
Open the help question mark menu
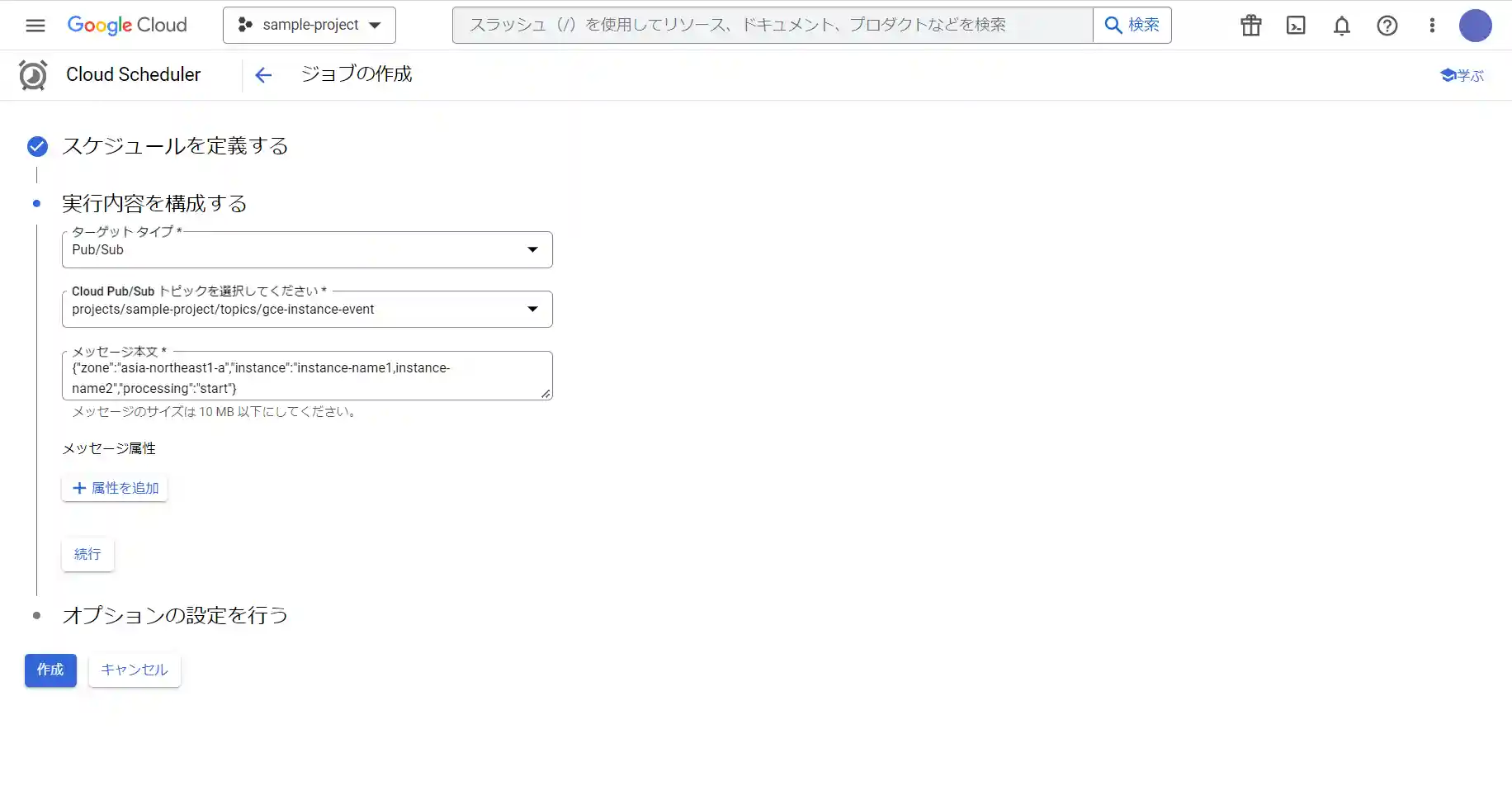pos(1387,26)
